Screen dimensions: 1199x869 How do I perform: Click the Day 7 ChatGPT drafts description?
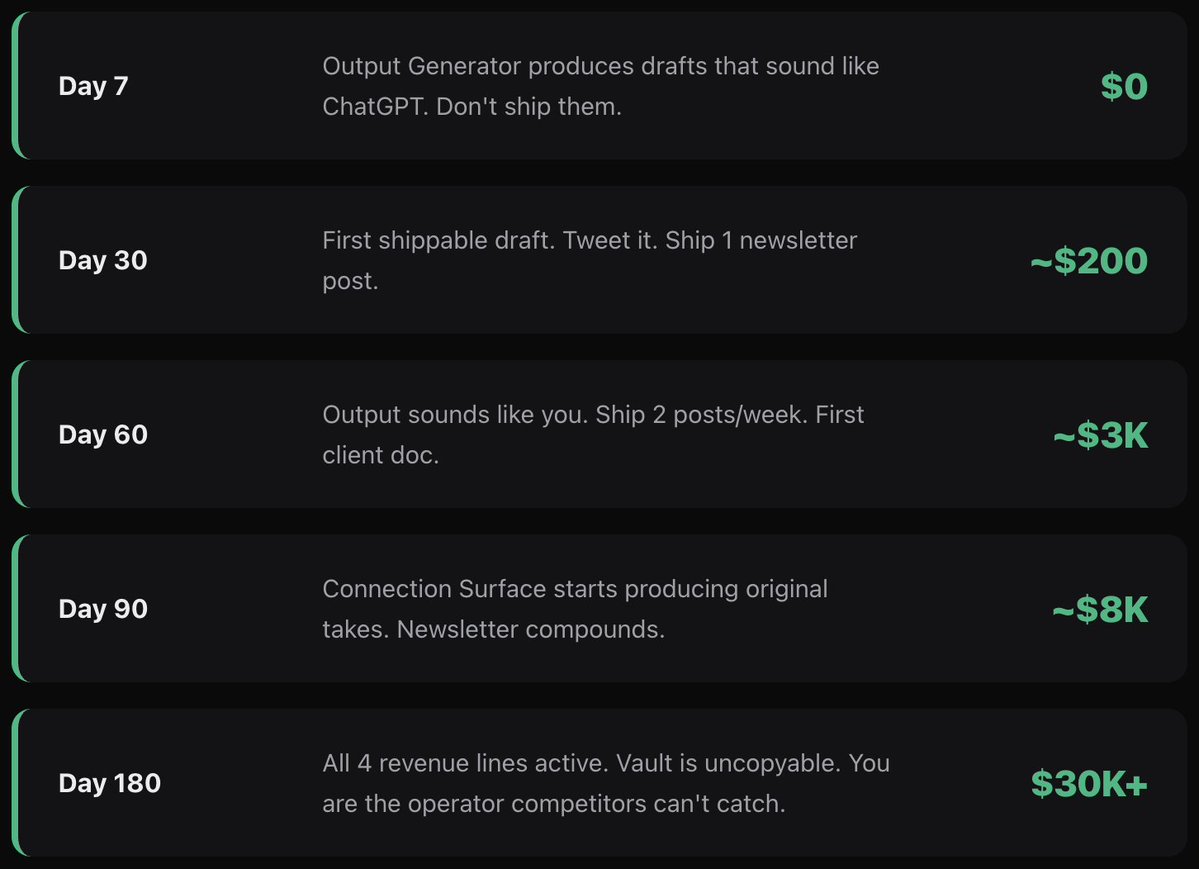pyautogui.click(x=600, y=86)
